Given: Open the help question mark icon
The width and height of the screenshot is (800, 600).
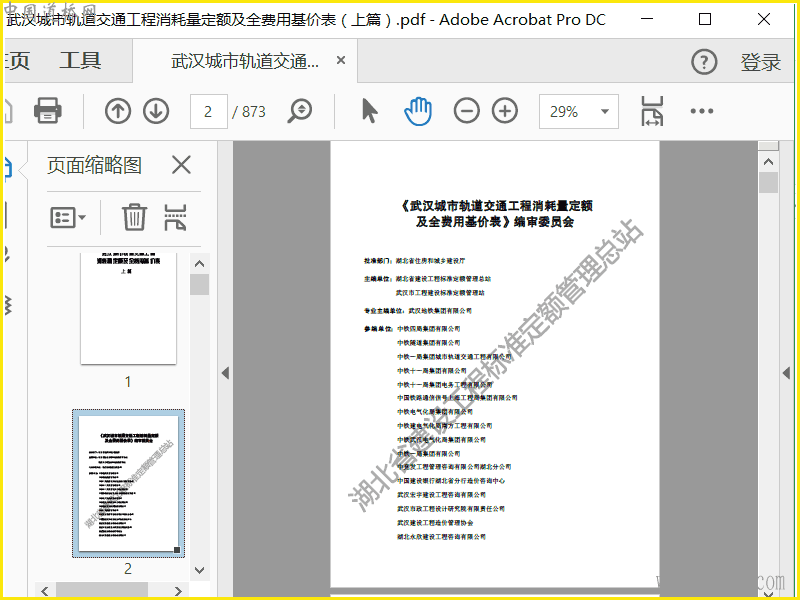Looking at the screenshot, I should point(704,62).
